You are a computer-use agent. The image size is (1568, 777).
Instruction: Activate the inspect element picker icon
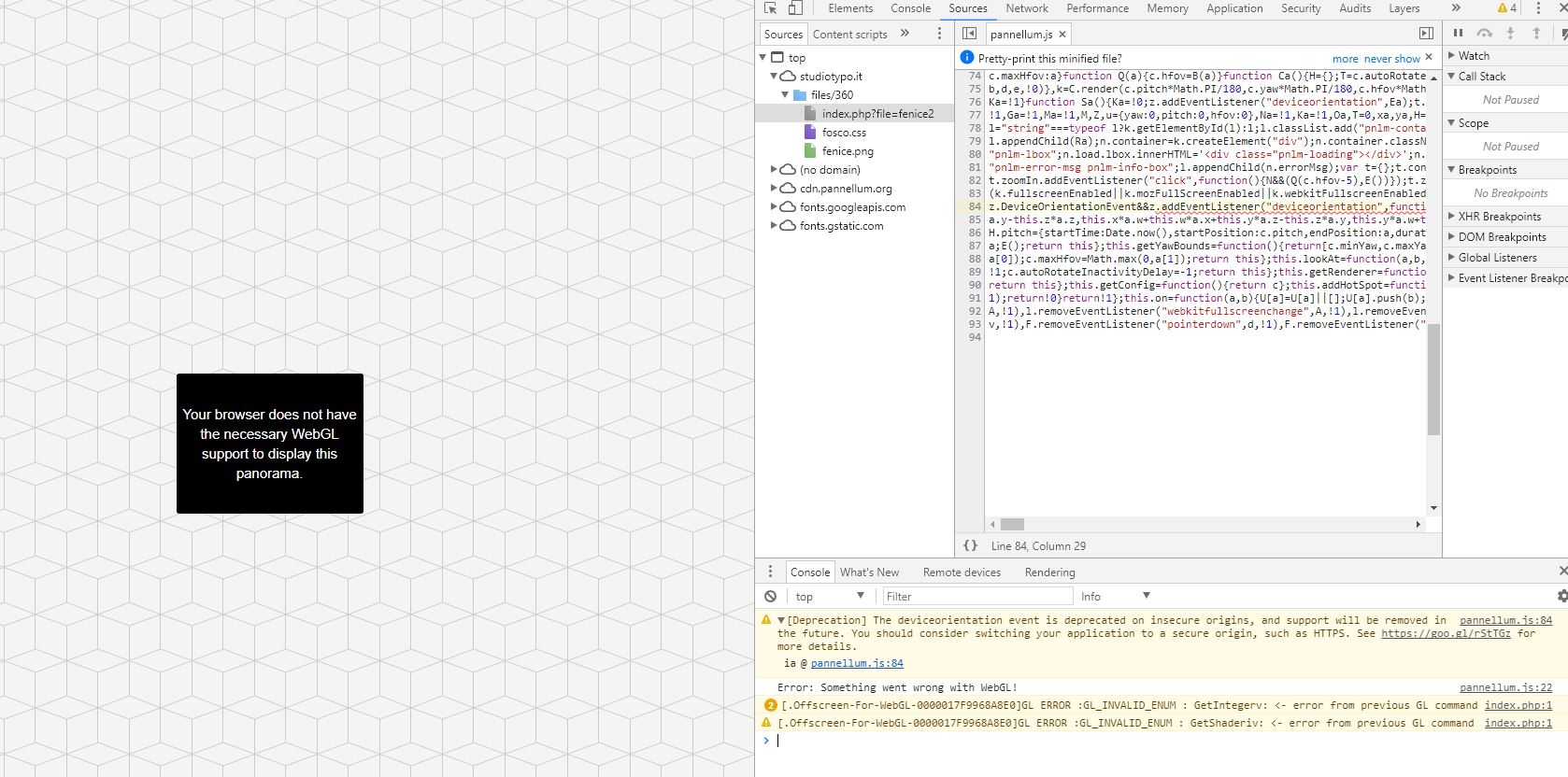[x=771, y=8]
